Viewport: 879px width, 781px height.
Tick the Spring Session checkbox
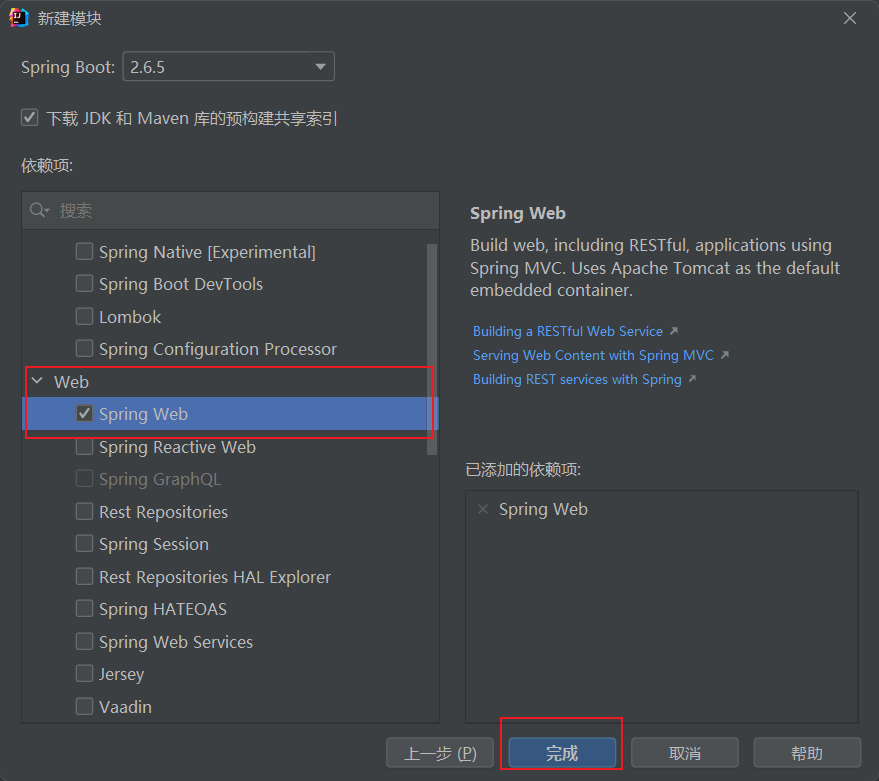pyautogui.click(x=84, y=543)
